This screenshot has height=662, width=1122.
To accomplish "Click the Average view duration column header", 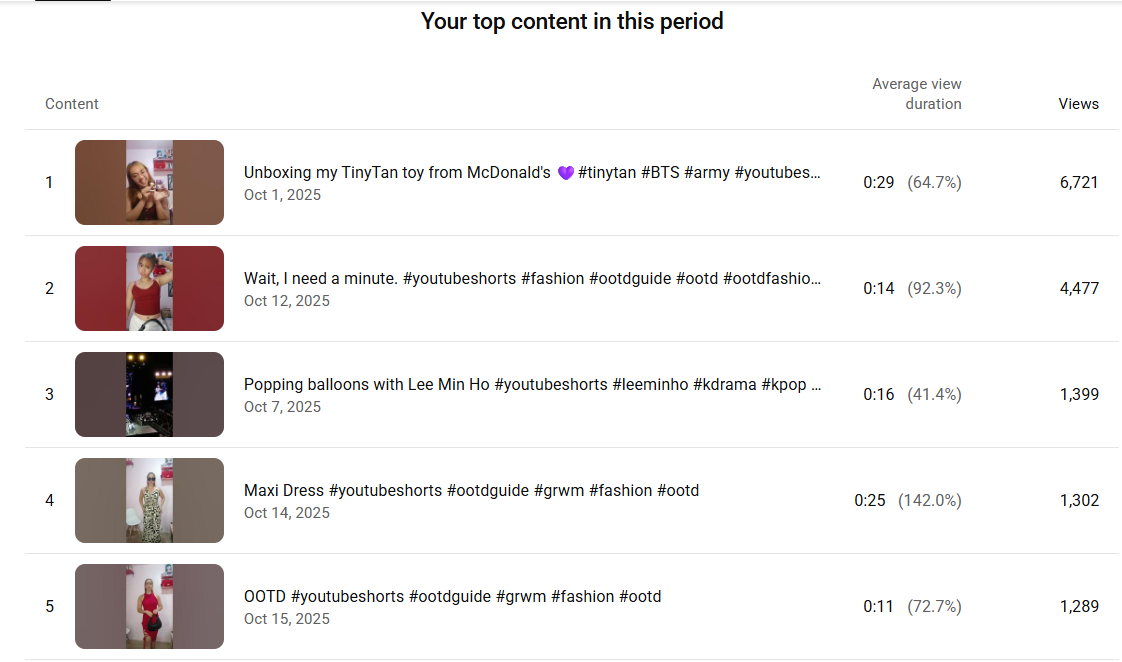I will 916,94.
